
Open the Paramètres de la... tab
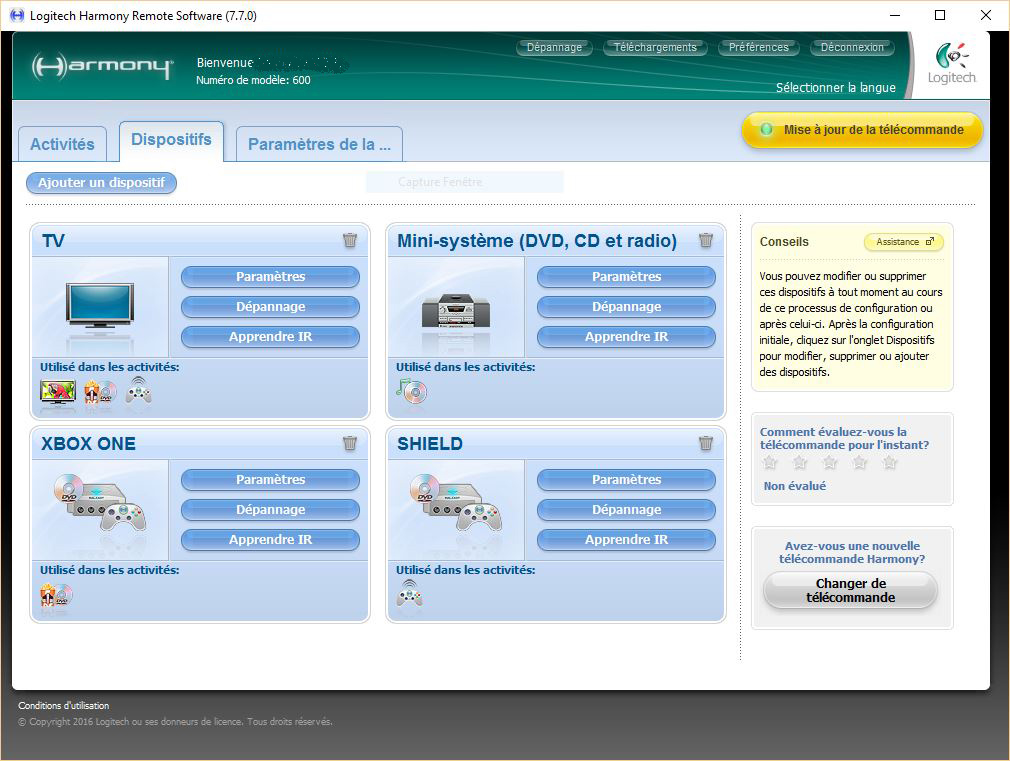click(319, 144)
